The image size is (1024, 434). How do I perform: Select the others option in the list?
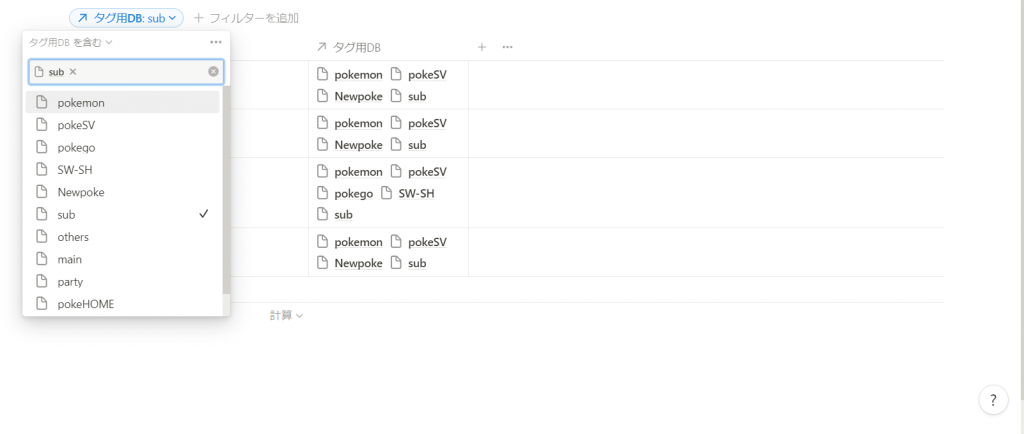click(x=122, y=237)
